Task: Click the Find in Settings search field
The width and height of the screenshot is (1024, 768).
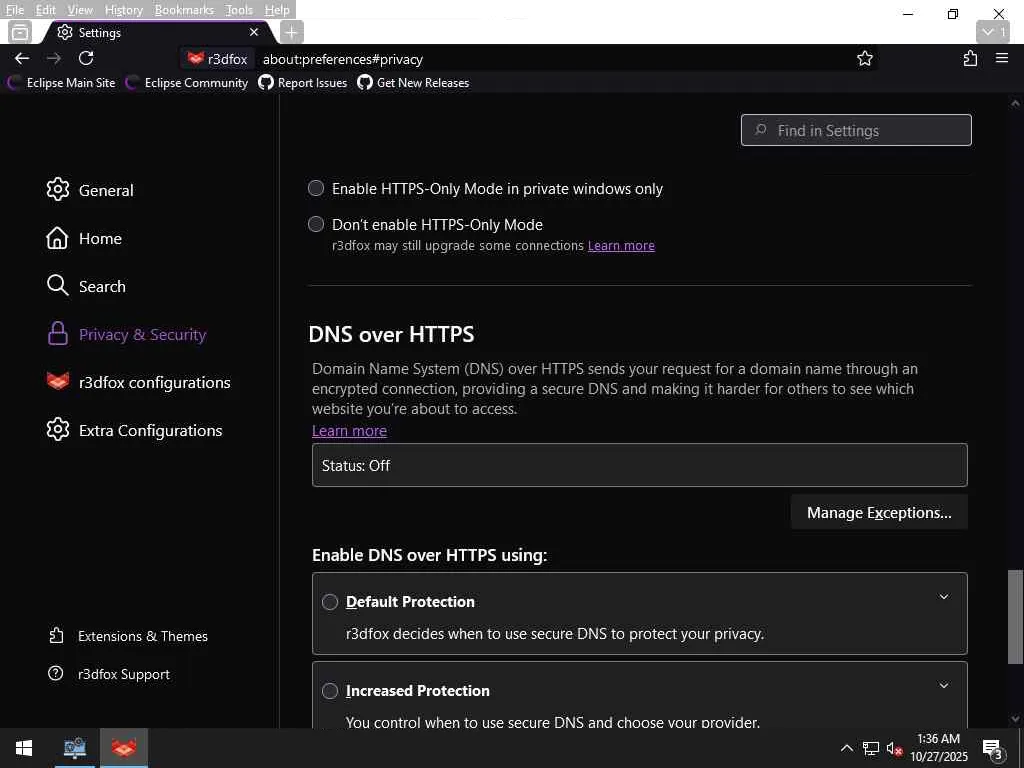Action: (x=856, y=130)
